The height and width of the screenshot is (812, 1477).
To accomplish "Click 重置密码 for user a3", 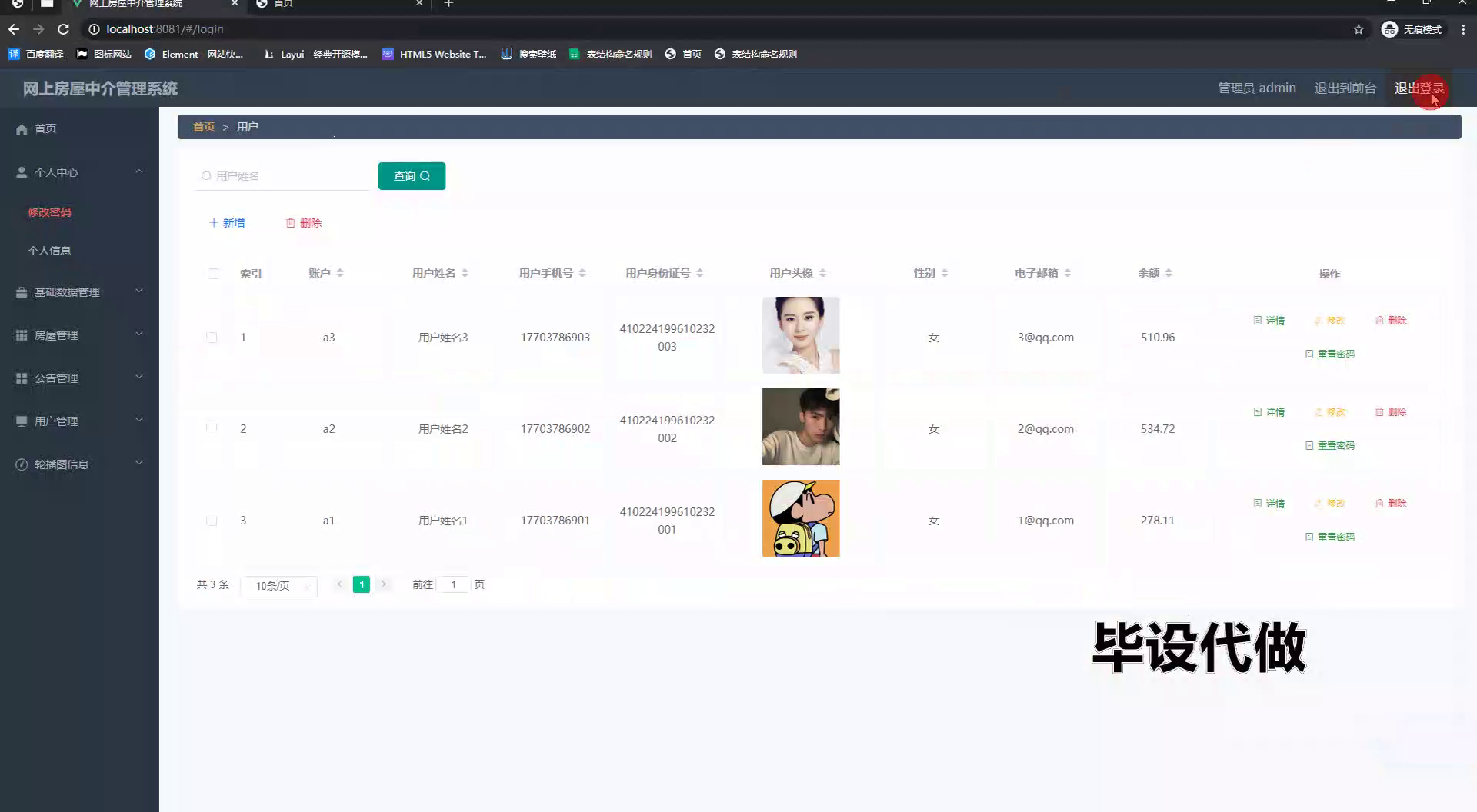I will pos(1330,354).
